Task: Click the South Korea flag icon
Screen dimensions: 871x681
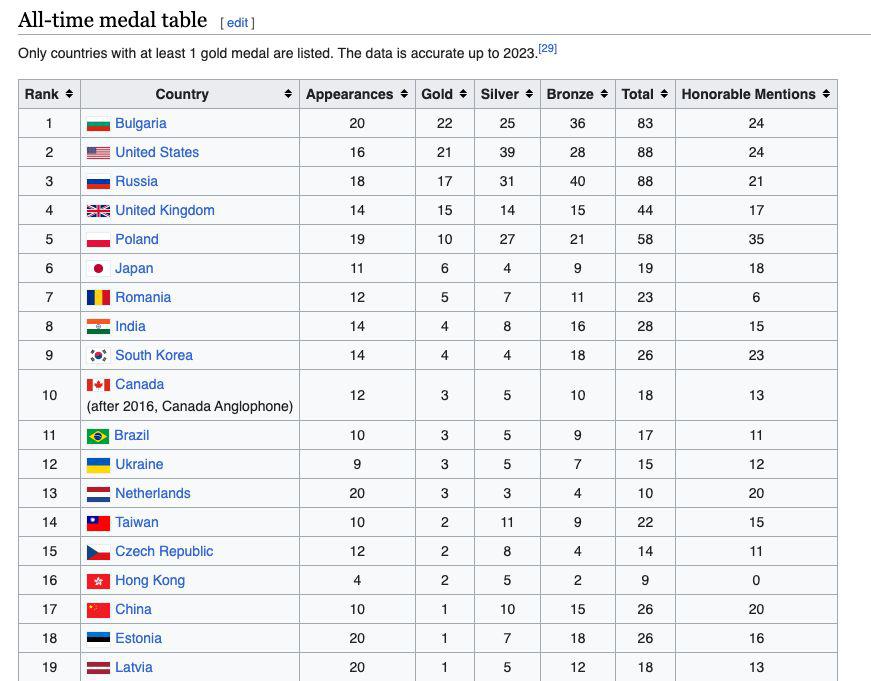Action: point(98,356)
